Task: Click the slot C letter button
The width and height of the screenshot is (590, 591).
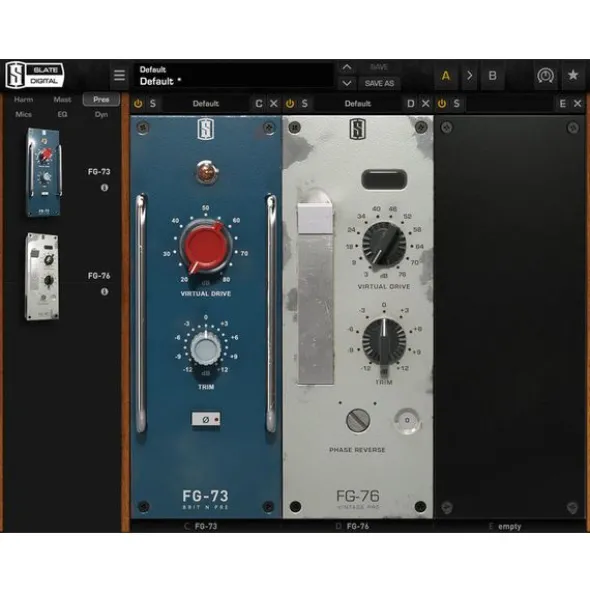Action: [x=259, y=104]
